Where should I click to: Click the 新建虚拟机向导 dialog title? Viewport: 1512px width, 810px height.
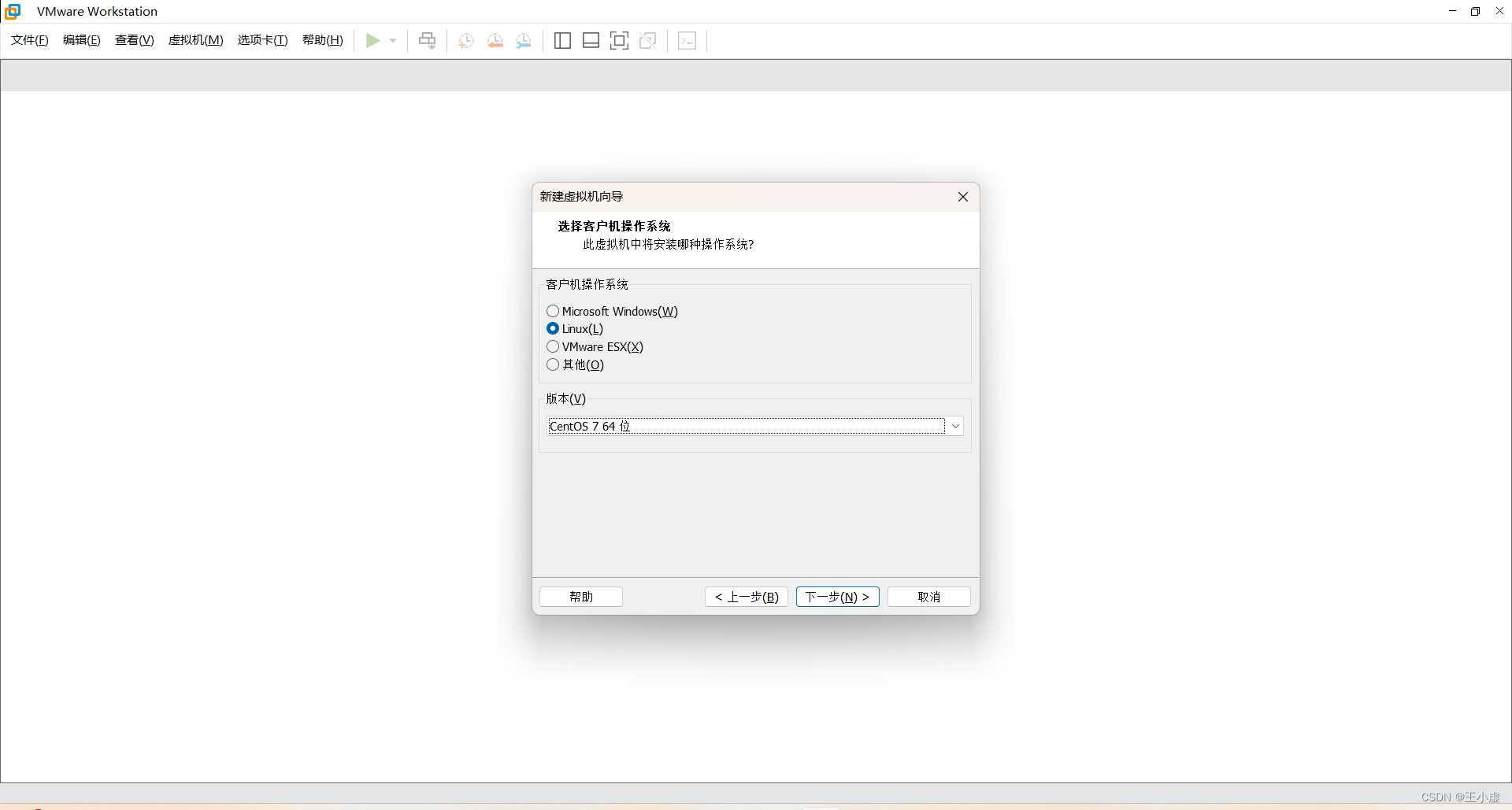(582, 197)
